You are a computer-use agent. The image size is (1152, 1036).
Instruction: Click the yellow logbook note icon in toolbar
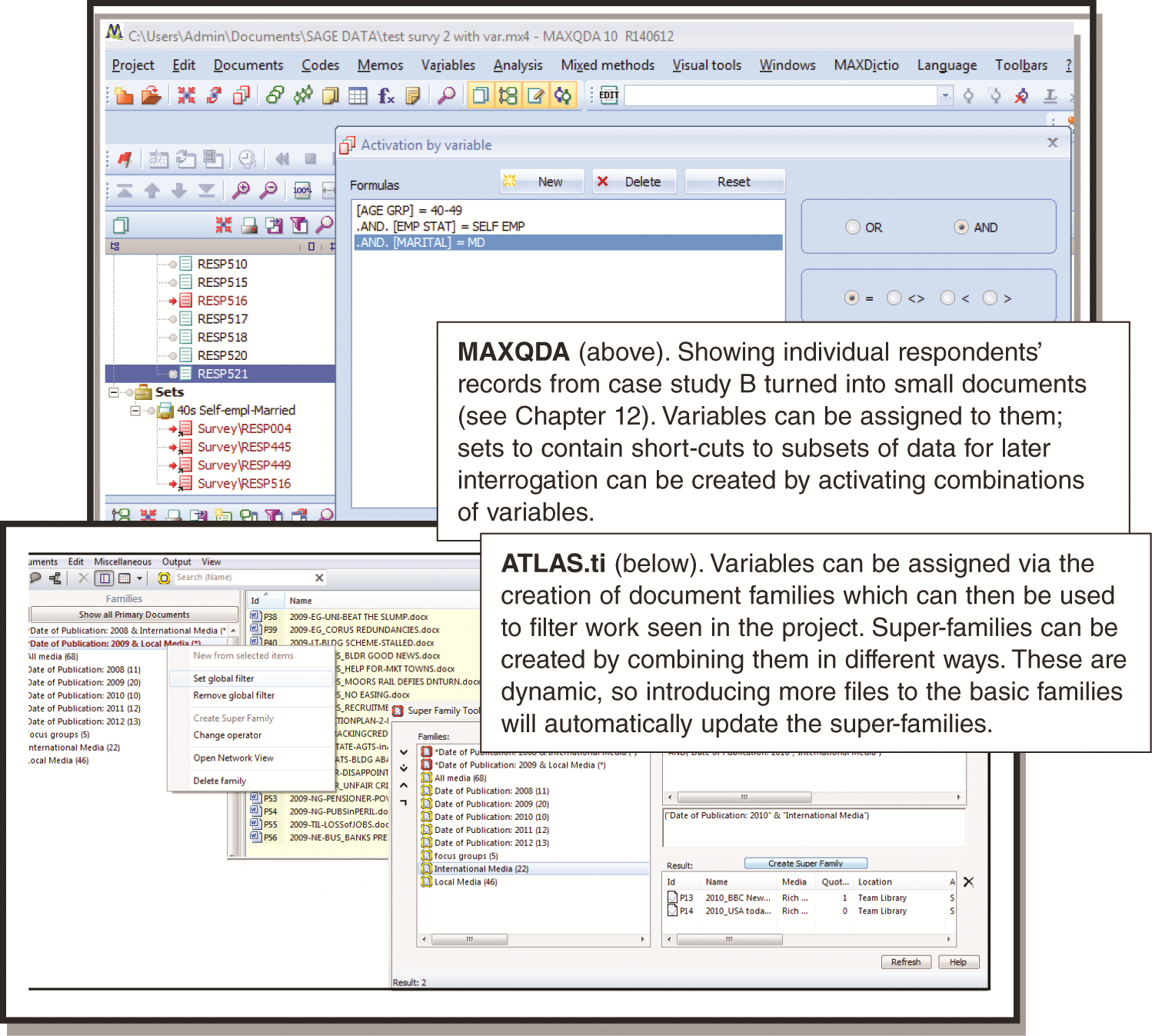coord(413,96)
